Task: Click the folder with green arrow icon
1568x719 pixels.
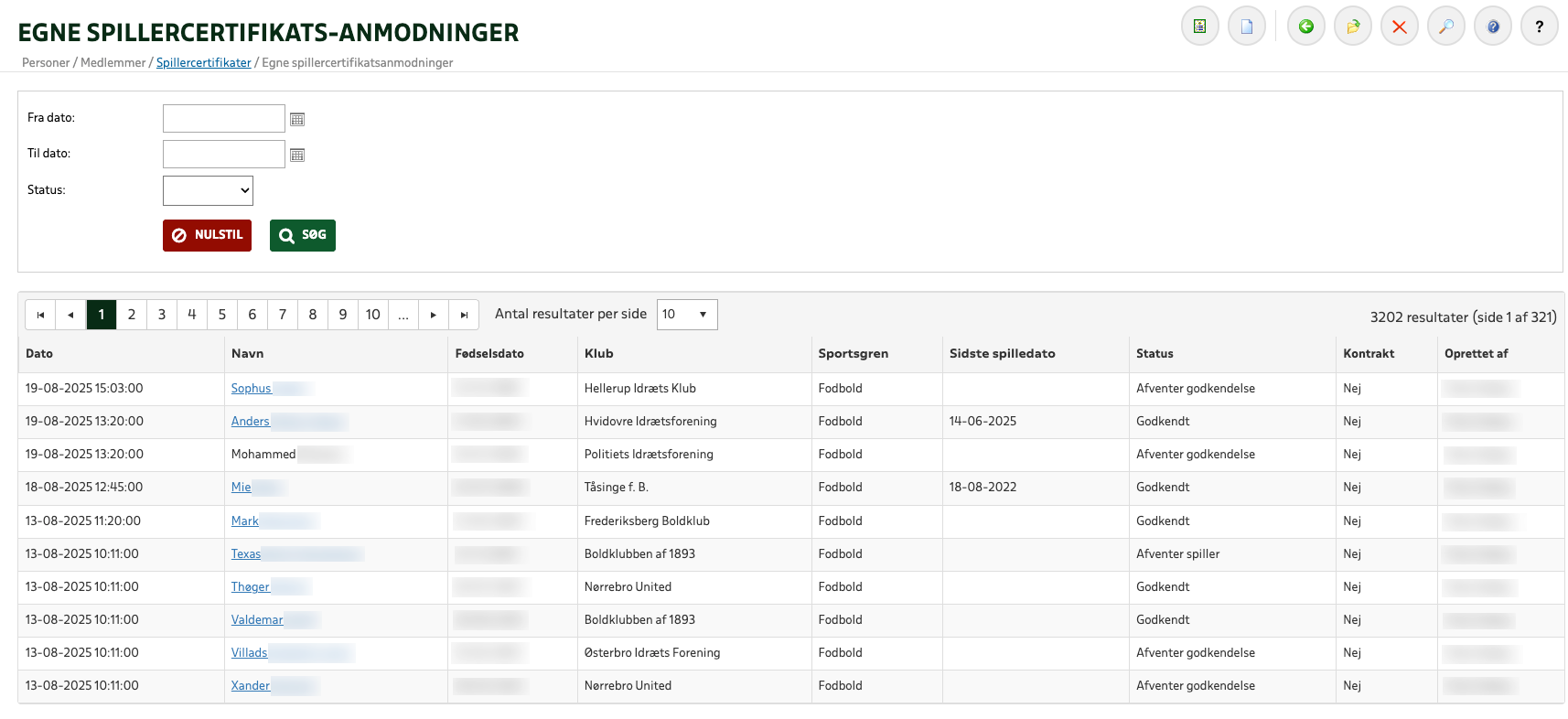Action: (x=1352, y=27)
